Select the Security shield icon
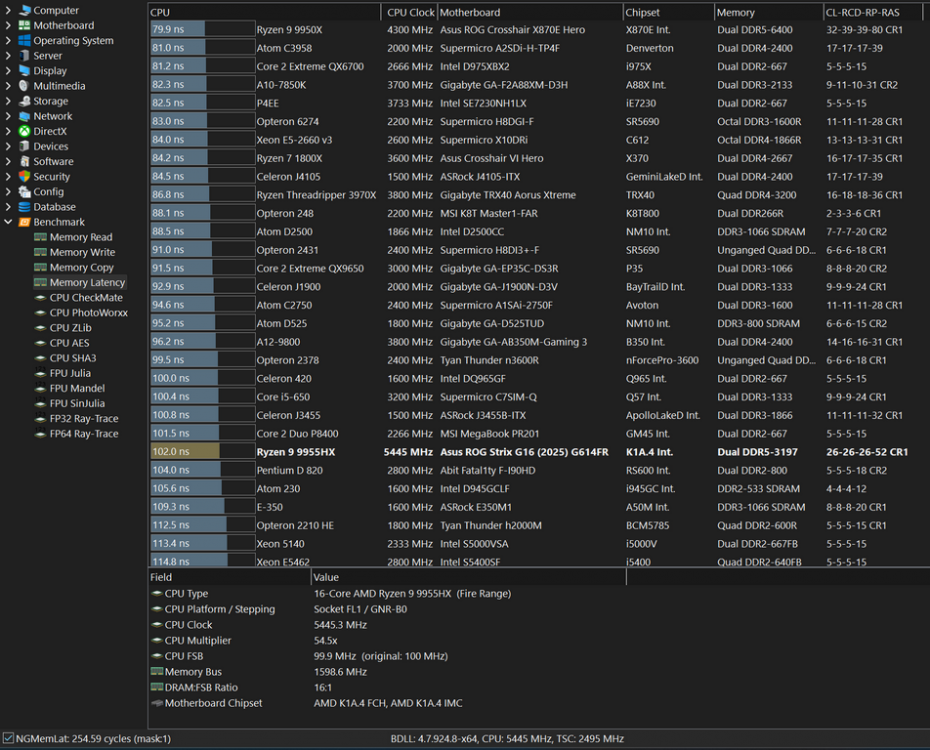This screenshot has width=930, height=750. pyautogui.click(x=25, y=177)
